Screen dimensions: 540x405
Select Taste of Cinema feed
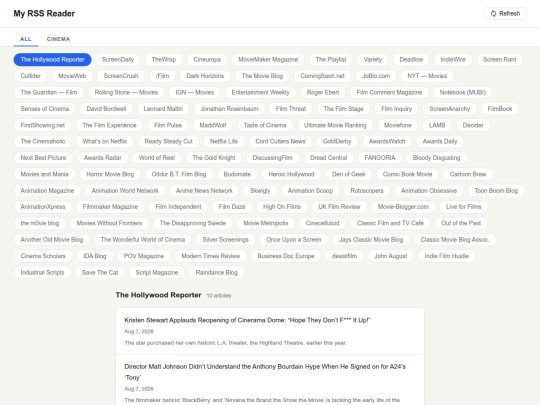pyautogui.click(x=265, y=125)
